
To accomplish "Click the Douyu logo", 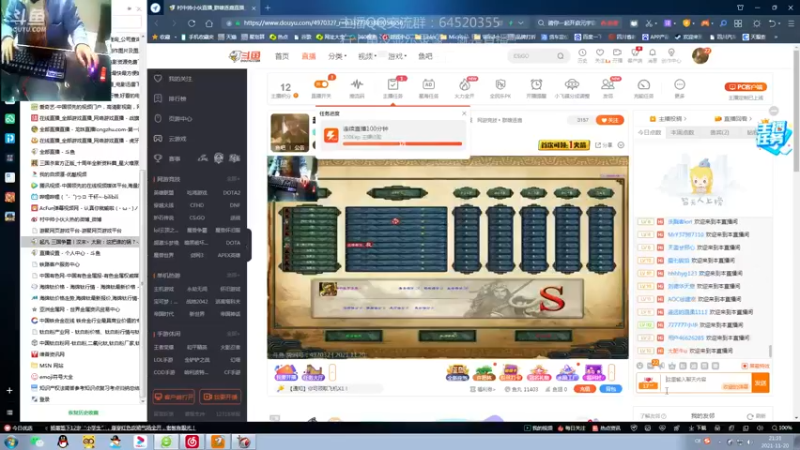I will pyautogui.click(x=245, y=56).
